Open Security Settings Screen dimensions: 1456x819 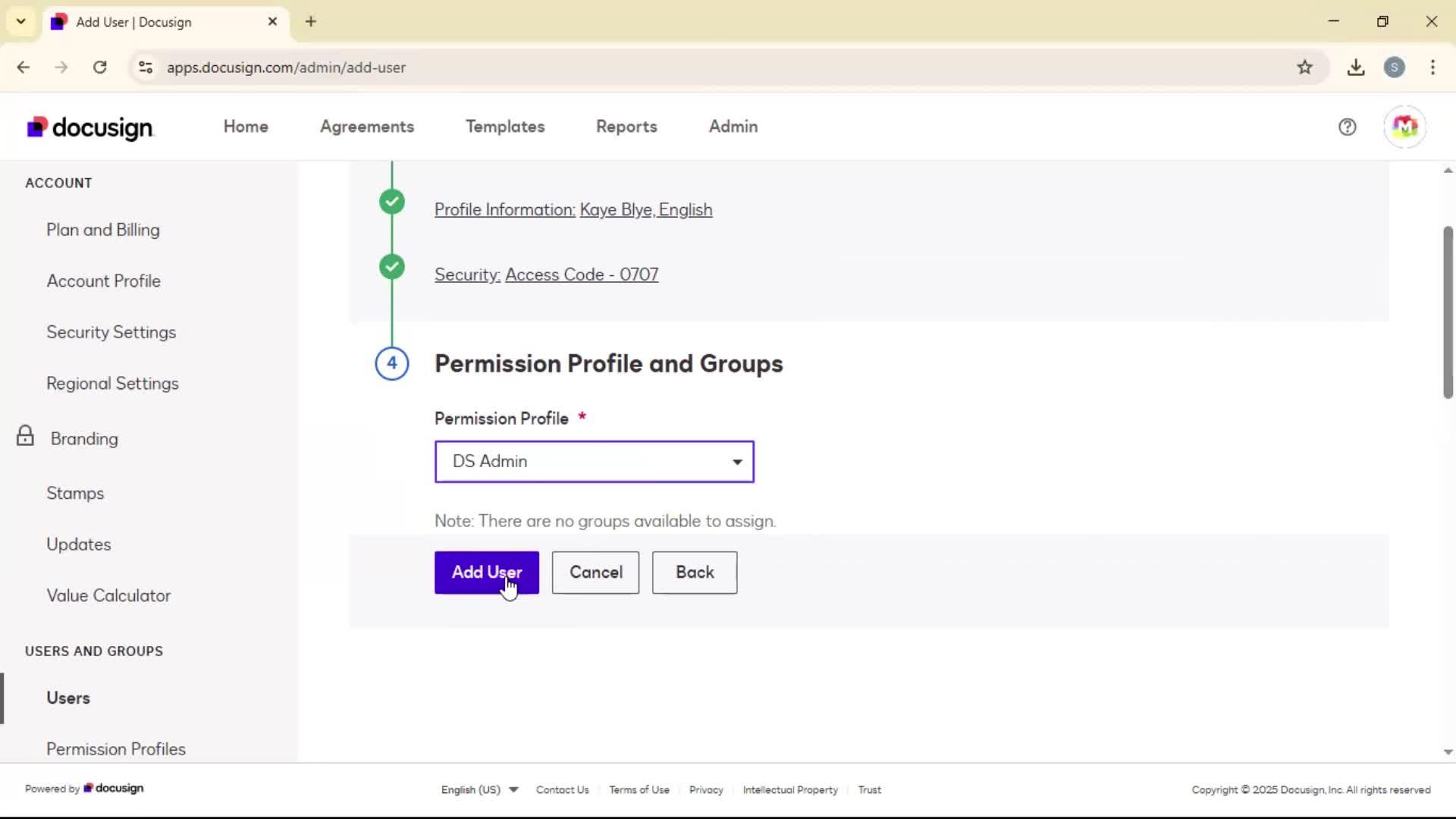(111, 332)
